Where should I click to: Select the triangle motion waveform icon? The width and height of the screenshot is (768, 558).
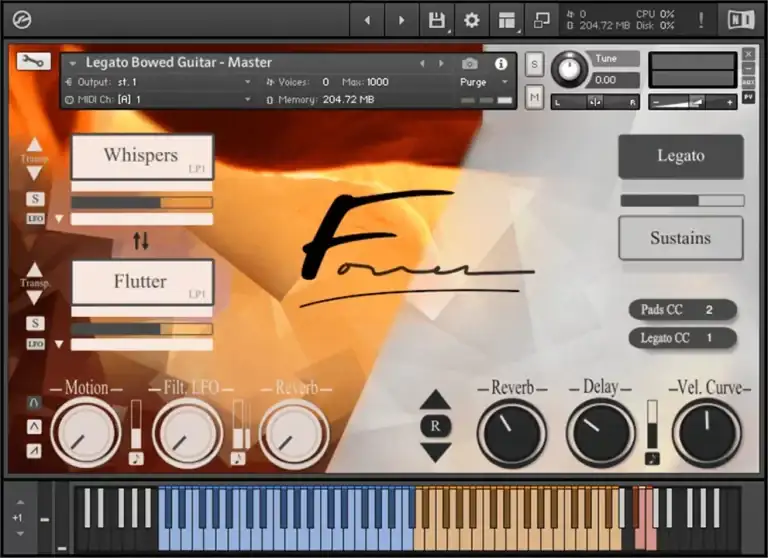34,427
